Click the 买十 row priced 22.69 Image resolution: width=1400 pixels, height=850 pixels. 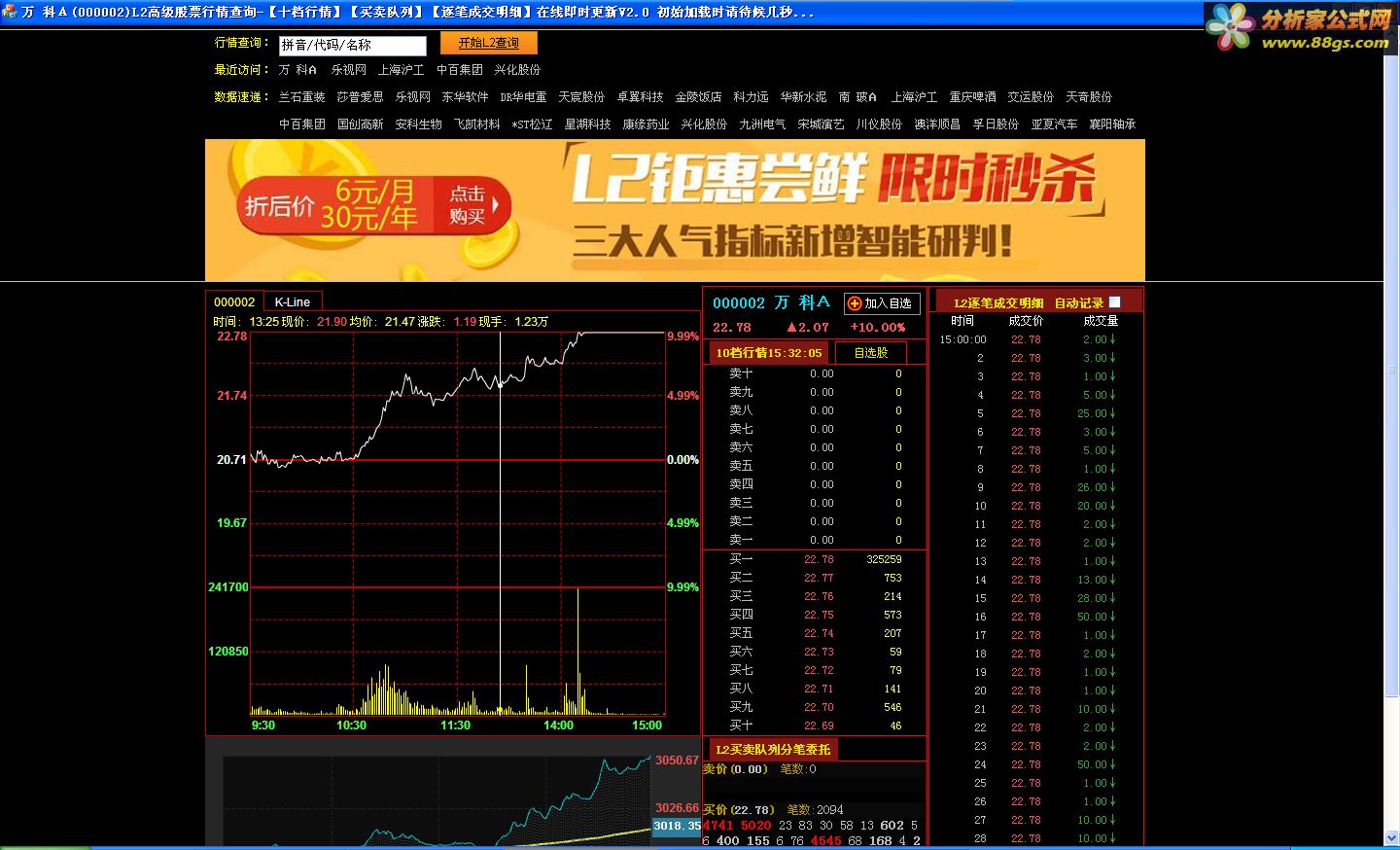(815, 726)
